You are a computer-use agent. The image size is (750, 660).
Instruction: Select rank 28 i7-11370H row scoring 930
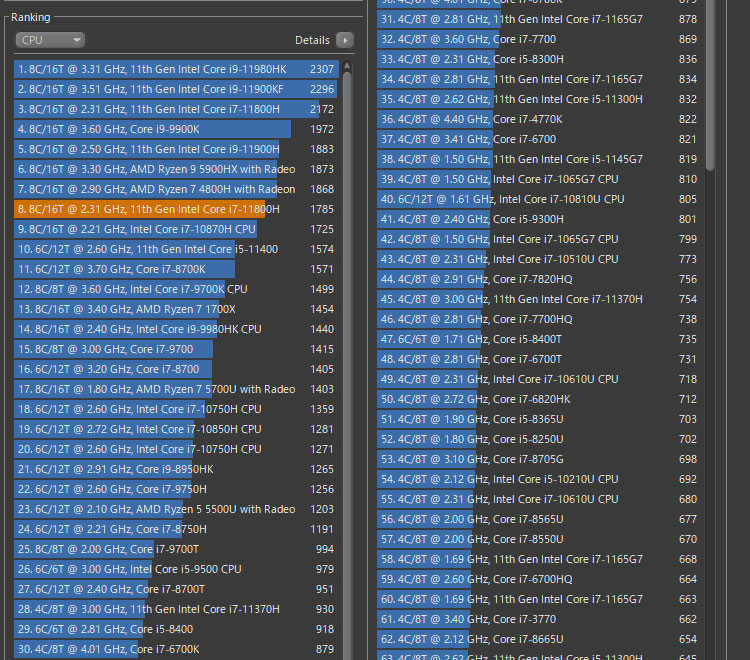coord(176,609)
